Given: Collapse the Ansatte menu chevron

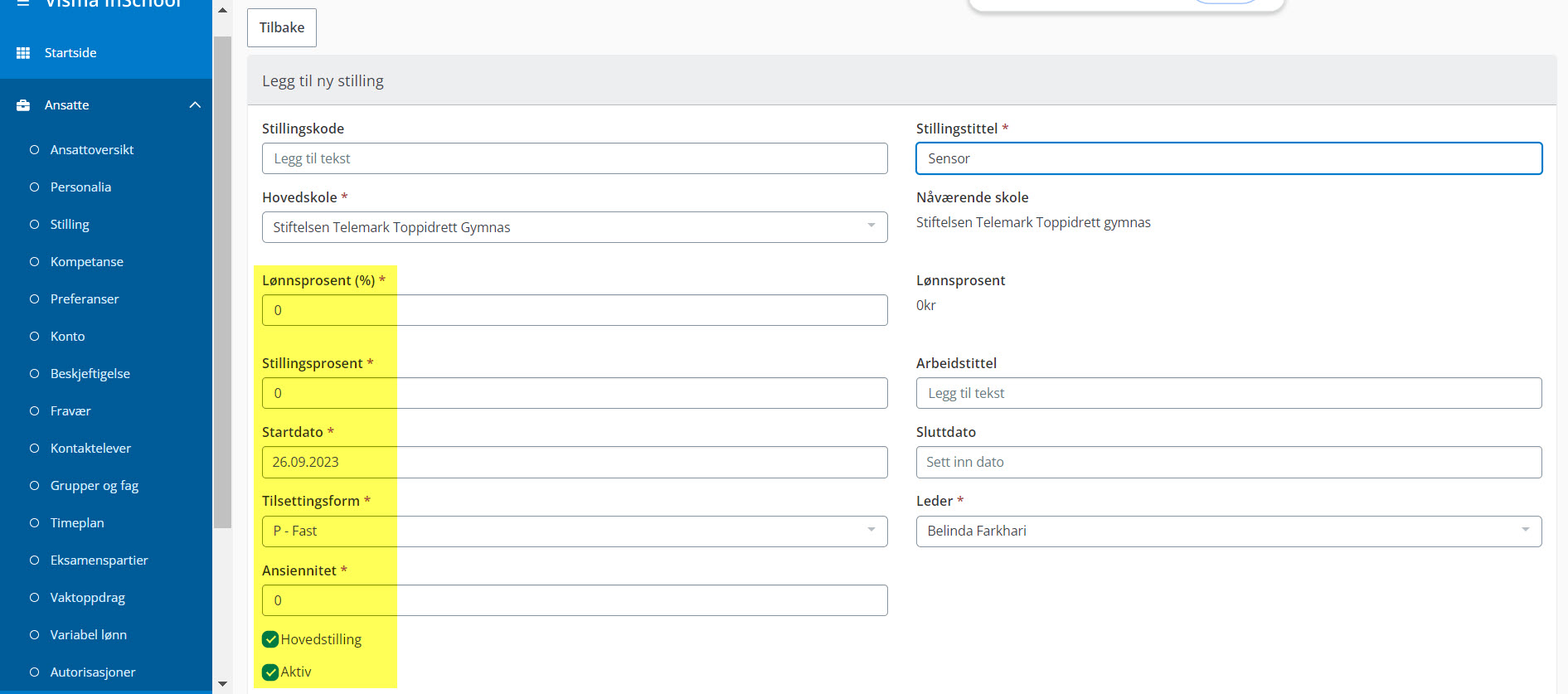Looking at the screenshot, I should (x=195, y=105).
